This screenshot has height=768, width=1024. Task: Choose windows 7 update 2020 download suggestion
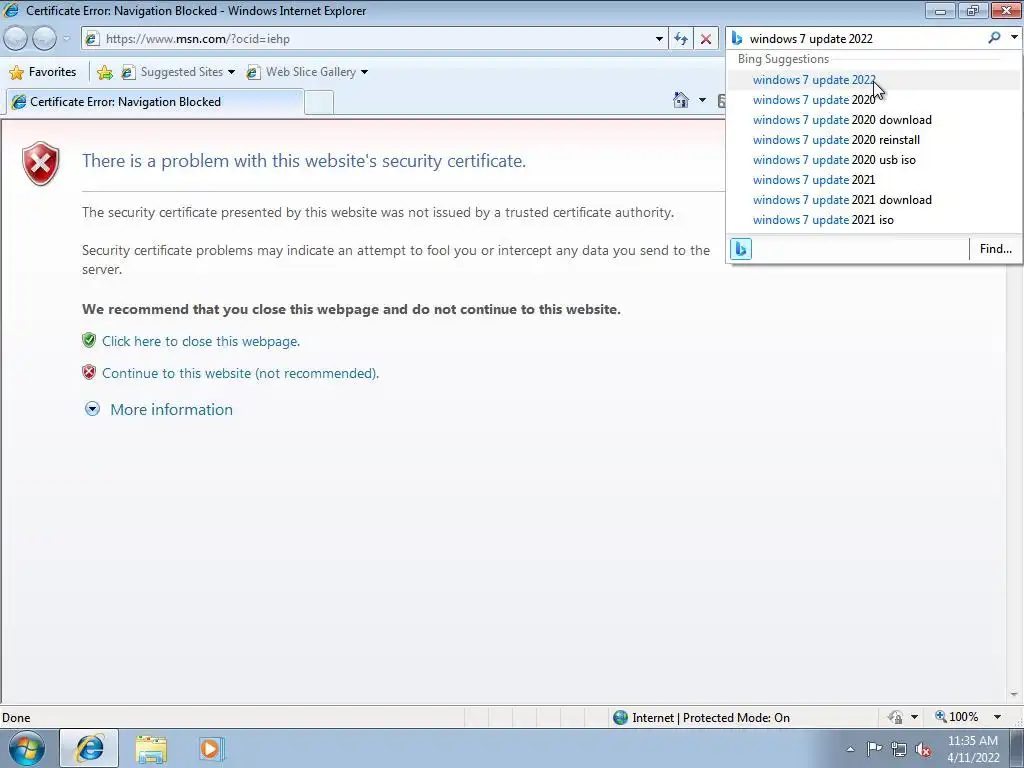click(874, 120)
